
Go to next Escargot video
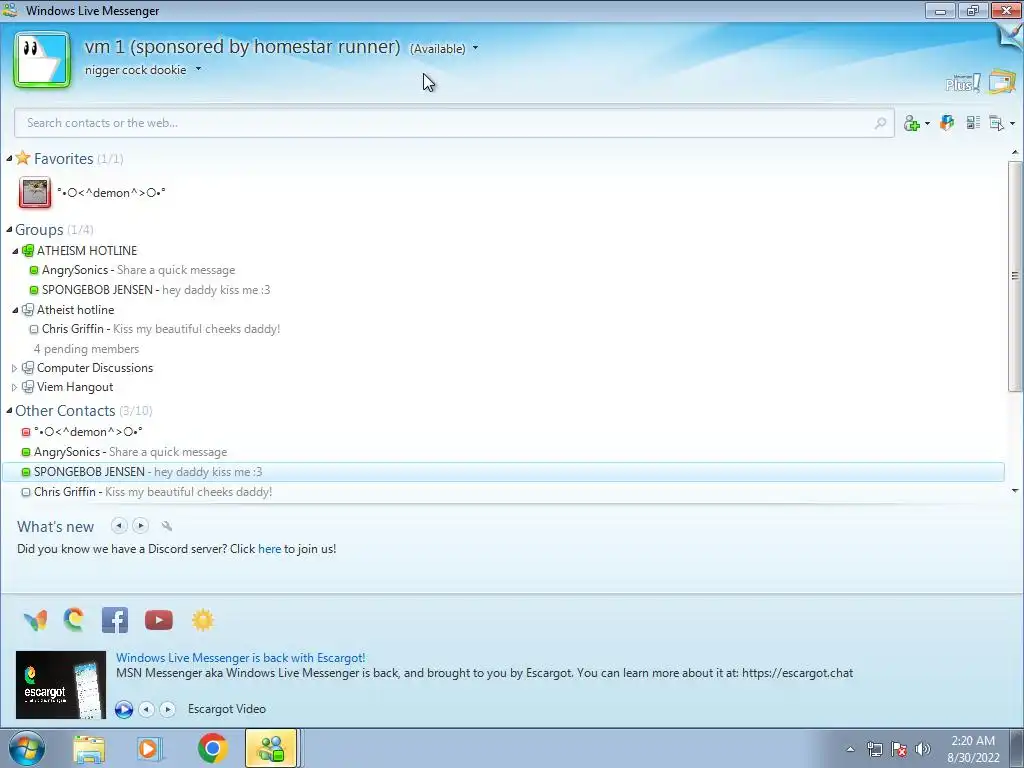(x=168, y=709)
